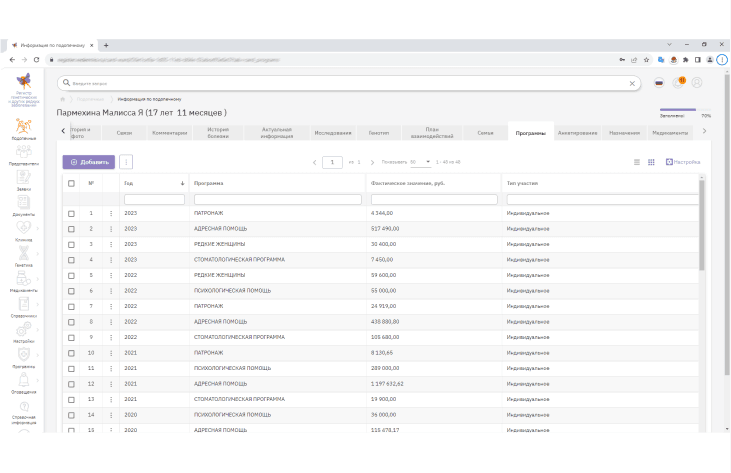Go to previous page of results
This screenshot has width=731, height=473.
(x=315, y=163)
